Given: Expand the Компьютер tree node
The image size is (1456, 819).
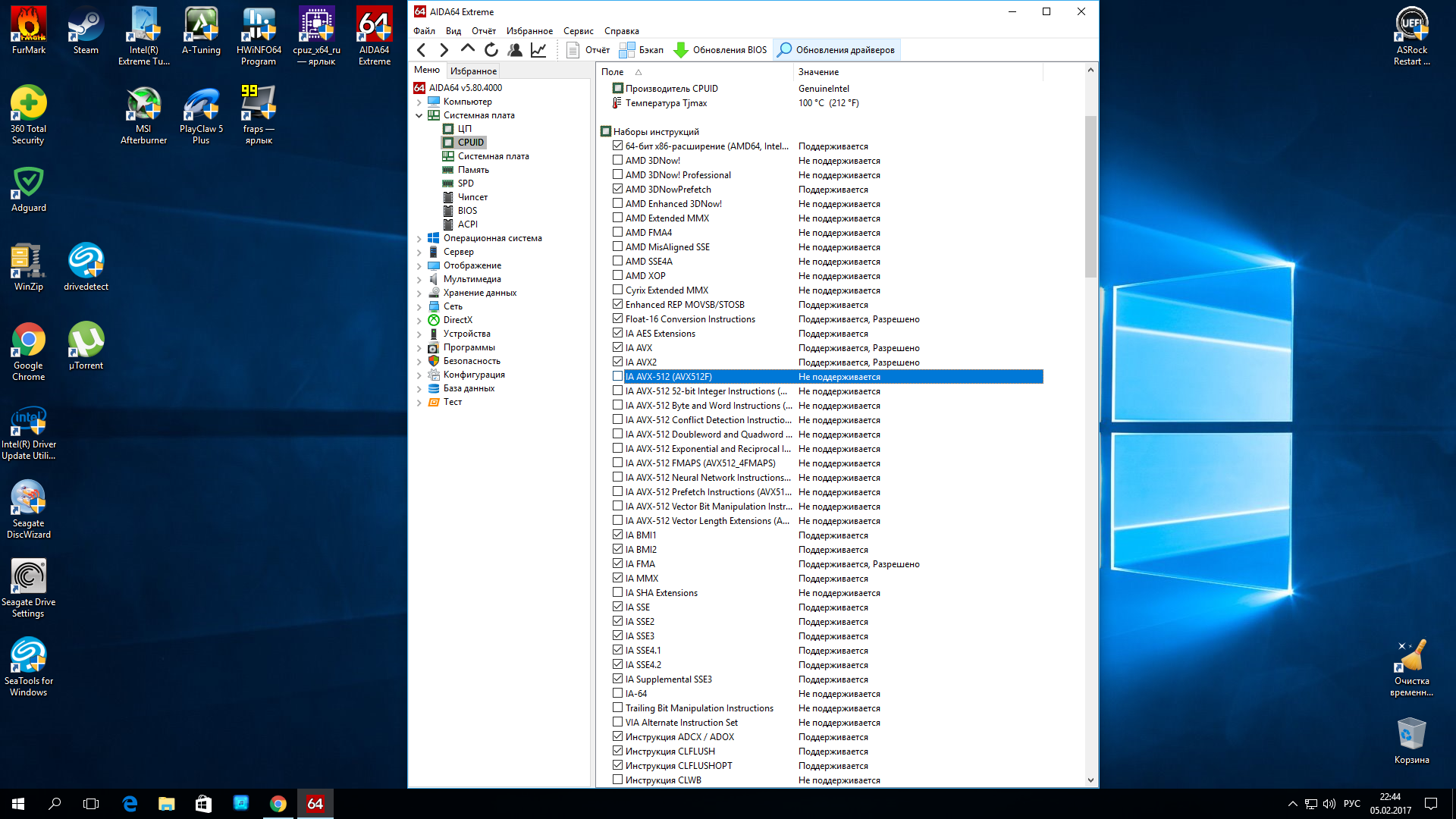Looking at the screenshot, I should pos(419,102).
